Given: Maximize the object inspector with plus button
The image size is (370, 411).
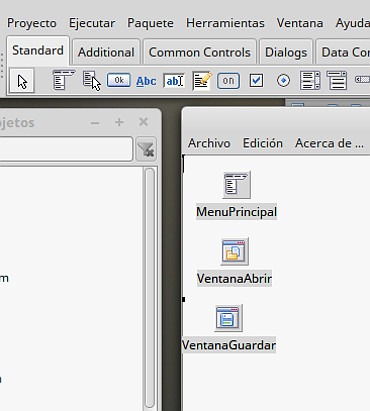Looking at the screenshot, I should pyautogui.click(x=119, y=122).
